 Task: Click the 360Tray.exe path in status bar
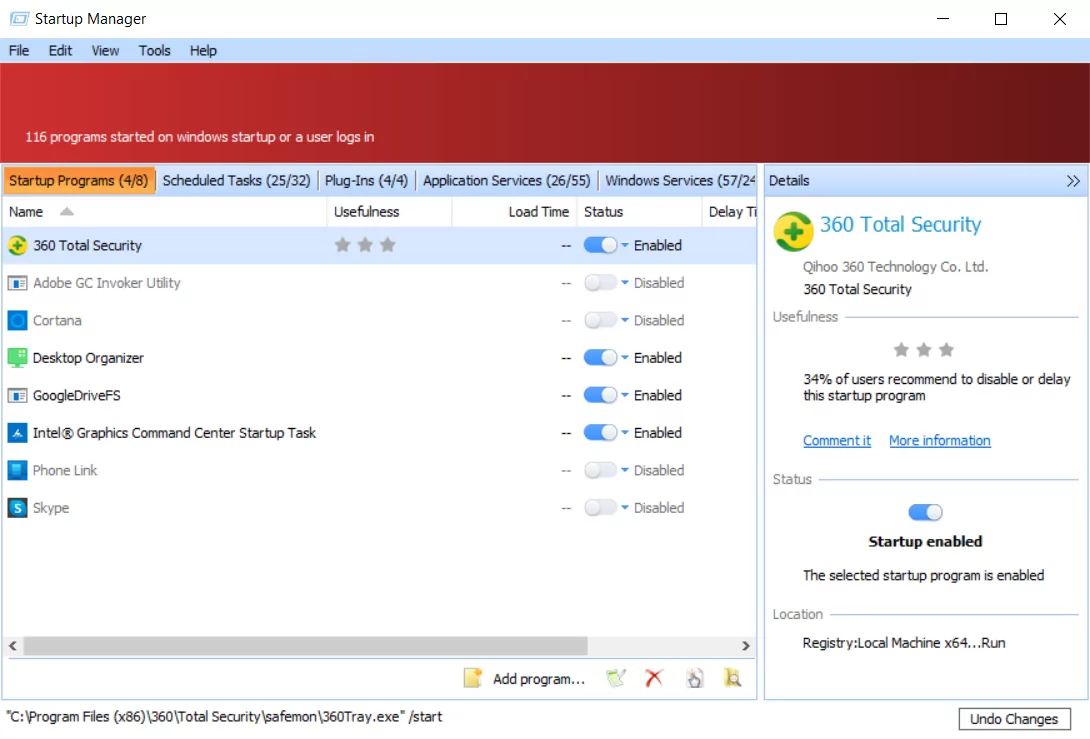coord(224,717)
